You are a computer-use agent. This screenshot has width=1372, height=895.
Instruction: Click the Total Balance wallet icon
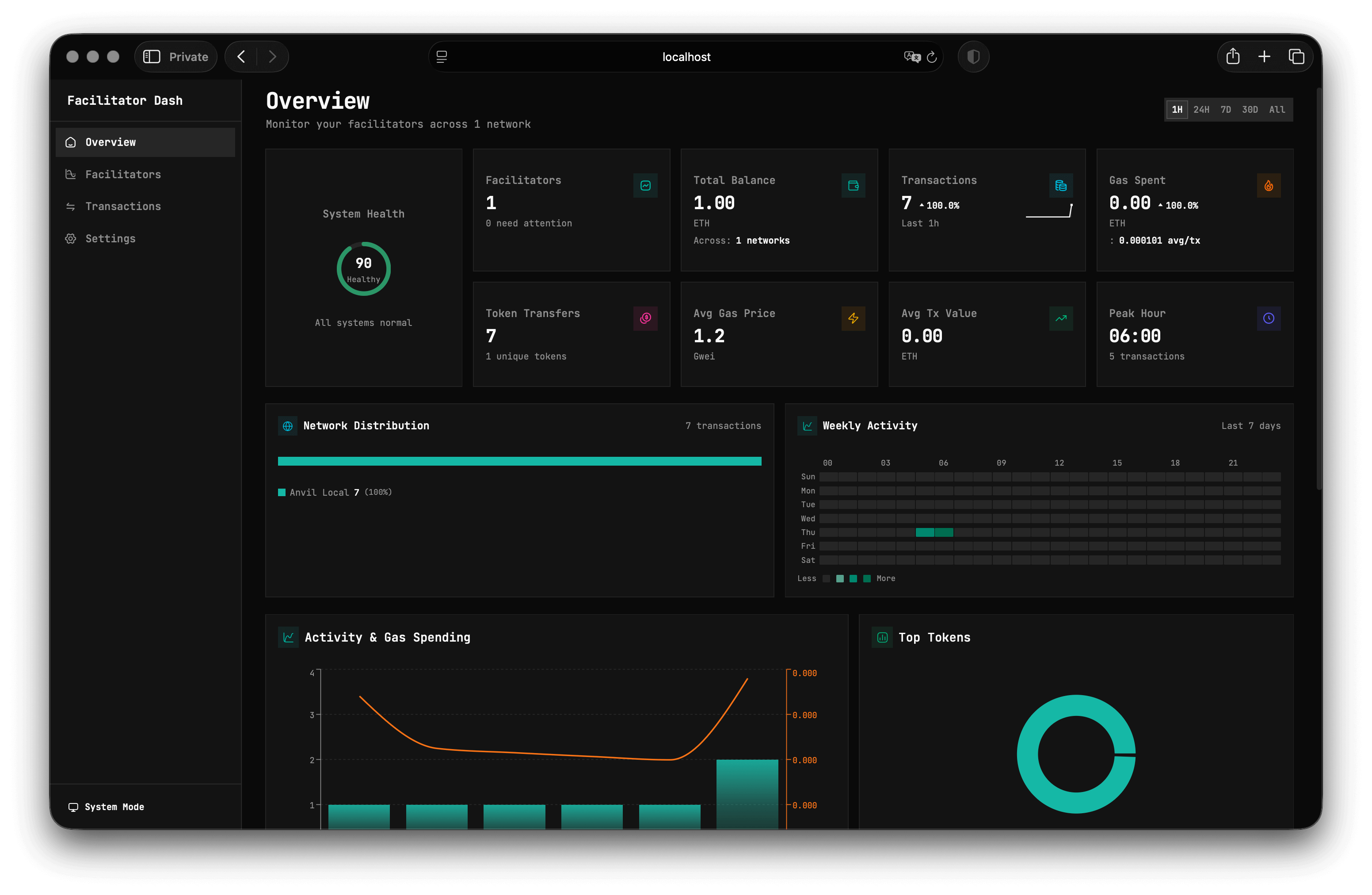click(853, 186)
